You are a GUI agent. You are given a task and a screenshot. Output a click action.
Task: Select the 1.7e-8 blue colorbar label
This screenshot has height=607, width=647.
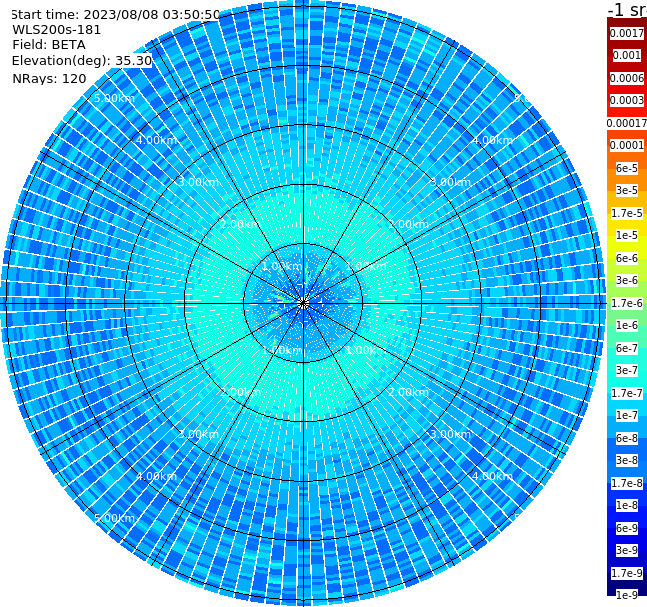[x=627, y=483]
